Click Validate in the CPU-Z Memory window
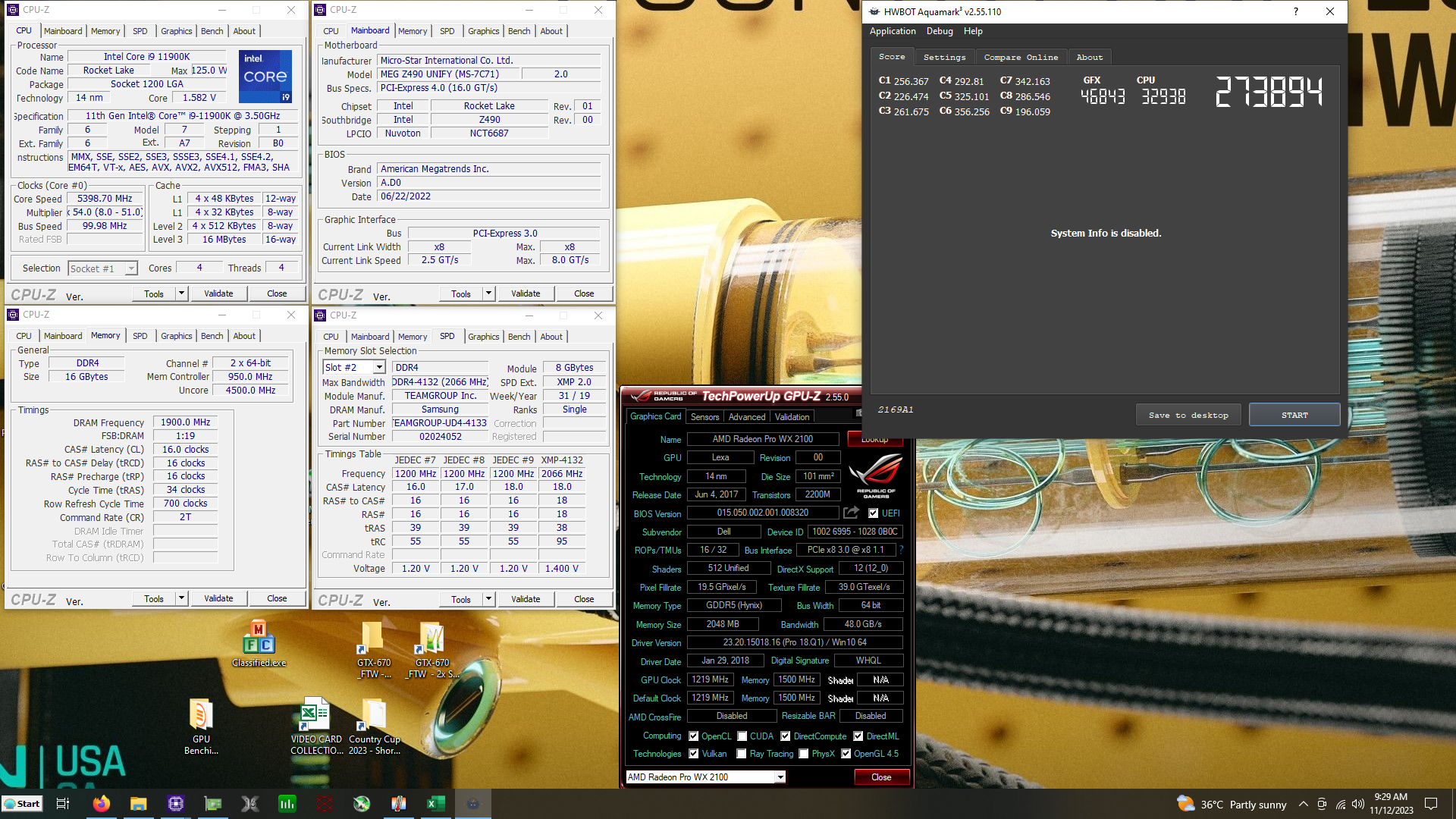Viewport: 1456px width, 819px height. pos(218,598)
